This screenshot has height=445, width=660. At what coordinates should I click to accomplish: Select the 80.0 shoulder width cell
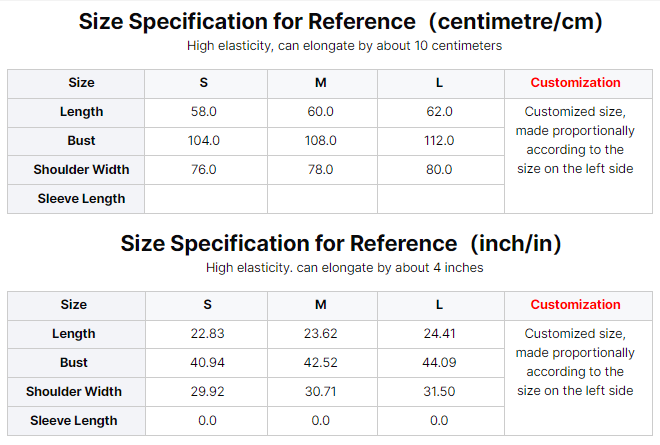(439, 170)
